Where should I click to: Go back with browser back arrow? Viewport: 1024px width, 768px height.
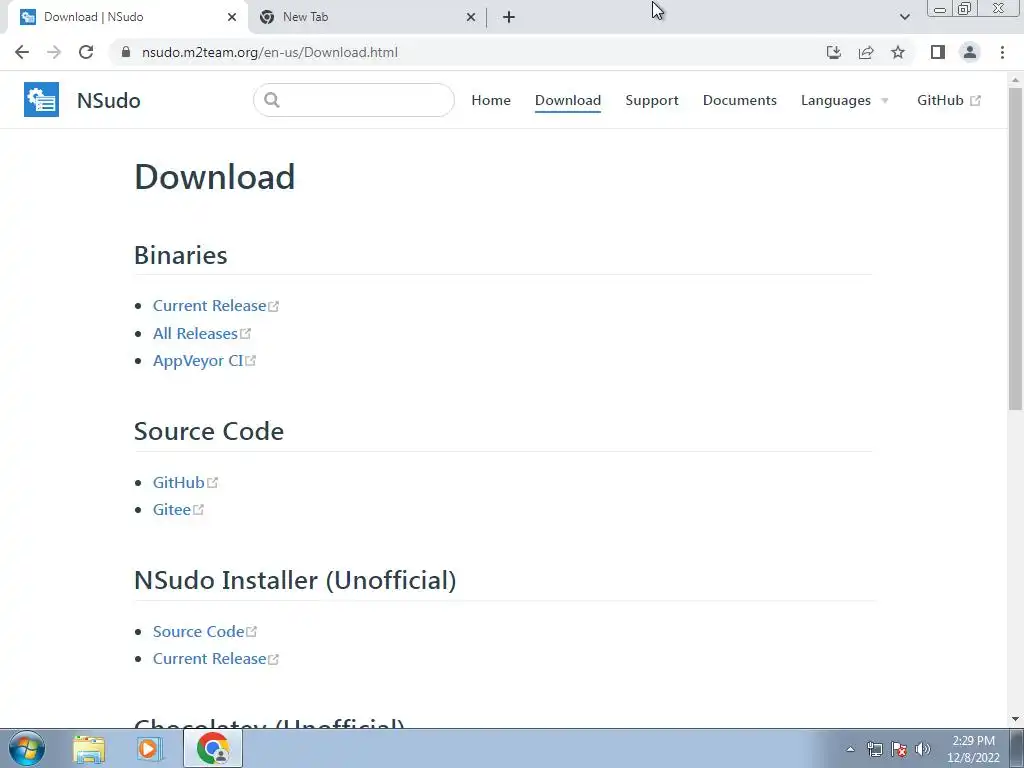[x=22, y=52]
